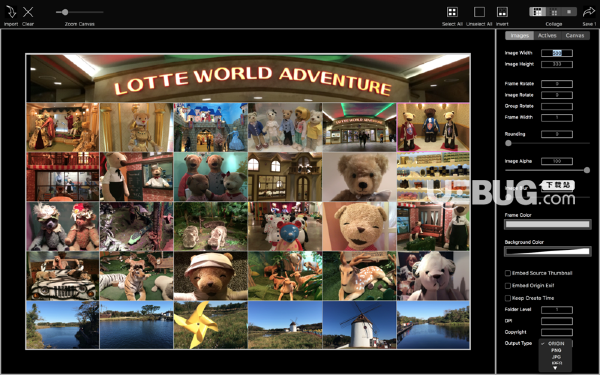
Task: Click the Invert selection icon
Action: coord(502,12)
